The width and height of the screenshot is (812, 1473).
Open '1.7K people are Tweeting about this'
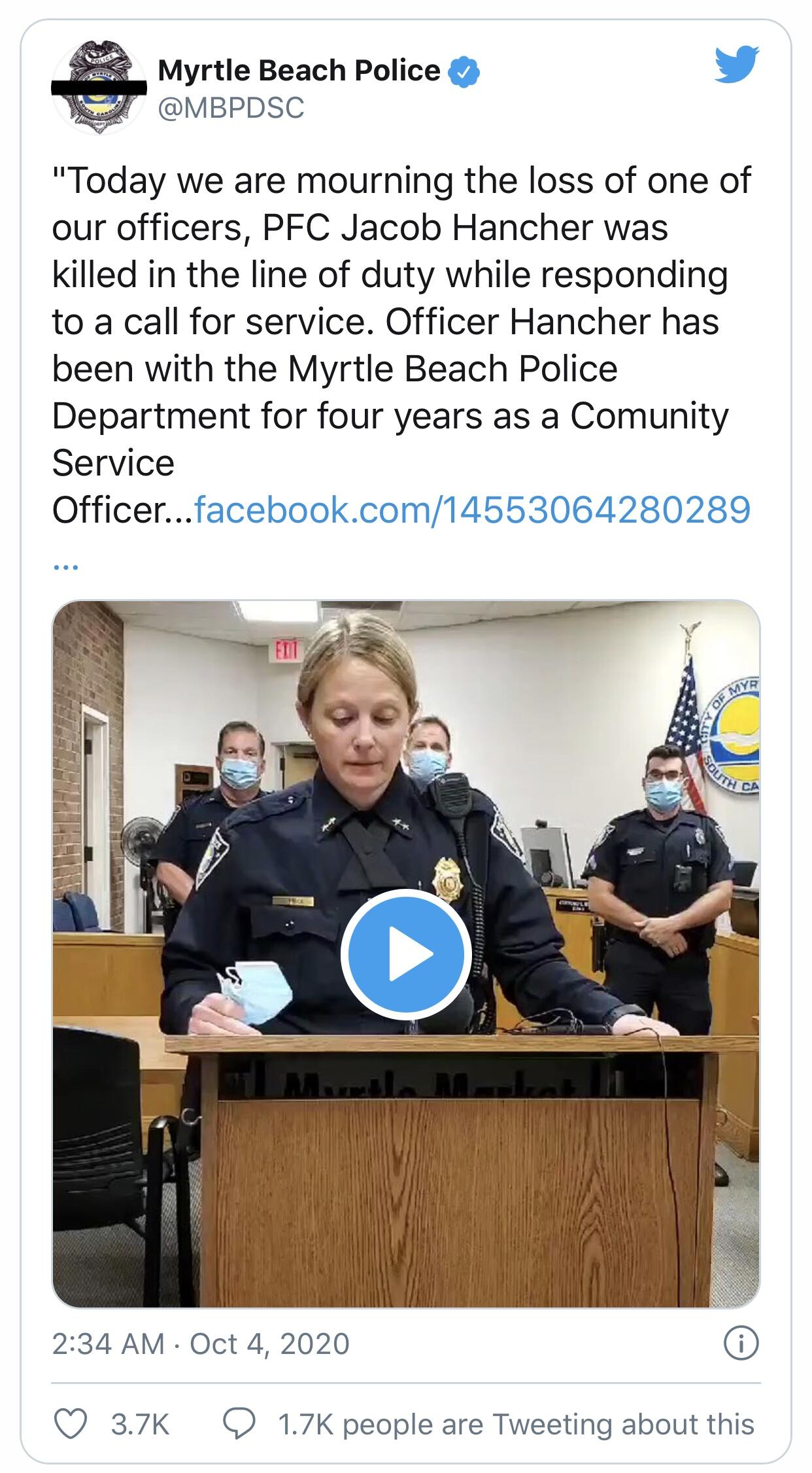(x=516, y=1424)
